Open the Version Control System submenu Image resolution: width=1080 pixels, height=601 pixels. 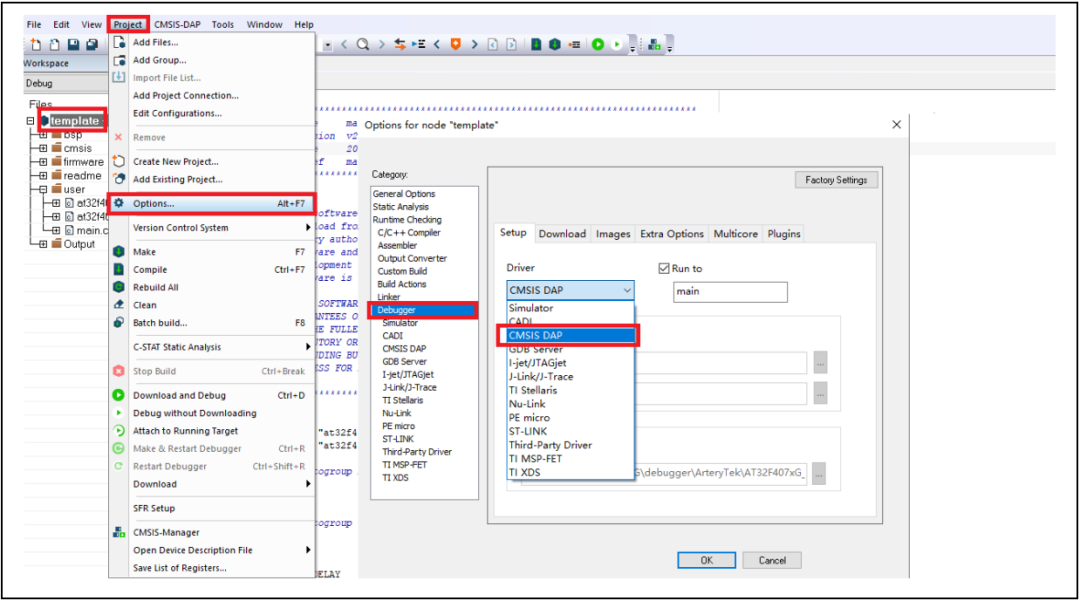pyautogui.click(x=212, y=228)
